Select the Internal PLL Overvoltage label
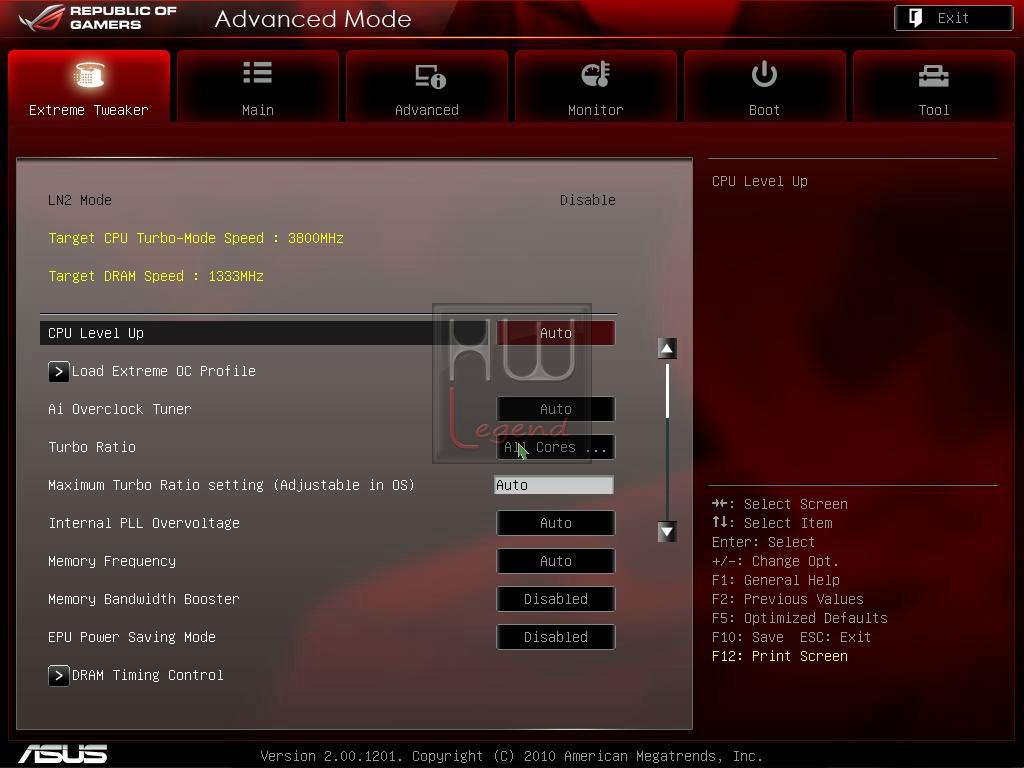This screenshot has height=768, width=1024. [x=144, y=523]
